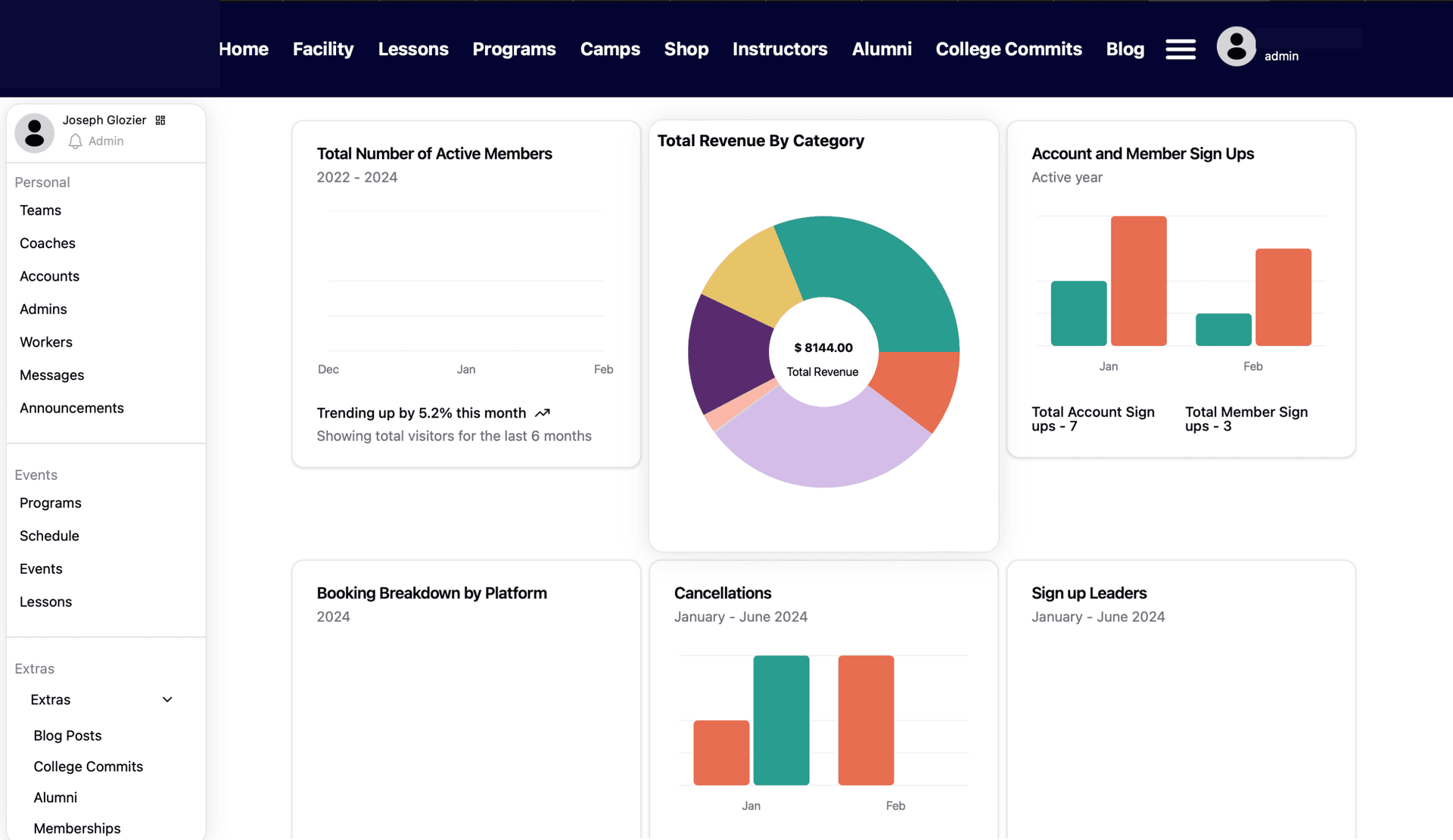Click the notification bell icon
The image size is (1453, 840).
75,142
